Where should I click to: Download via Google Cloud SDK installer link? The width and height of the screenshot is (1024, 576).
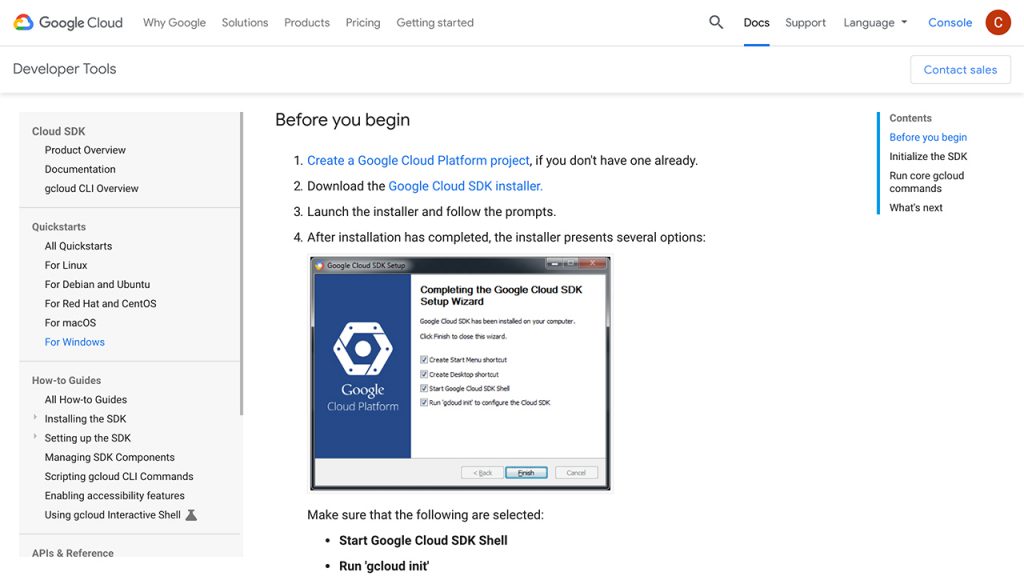466,186
